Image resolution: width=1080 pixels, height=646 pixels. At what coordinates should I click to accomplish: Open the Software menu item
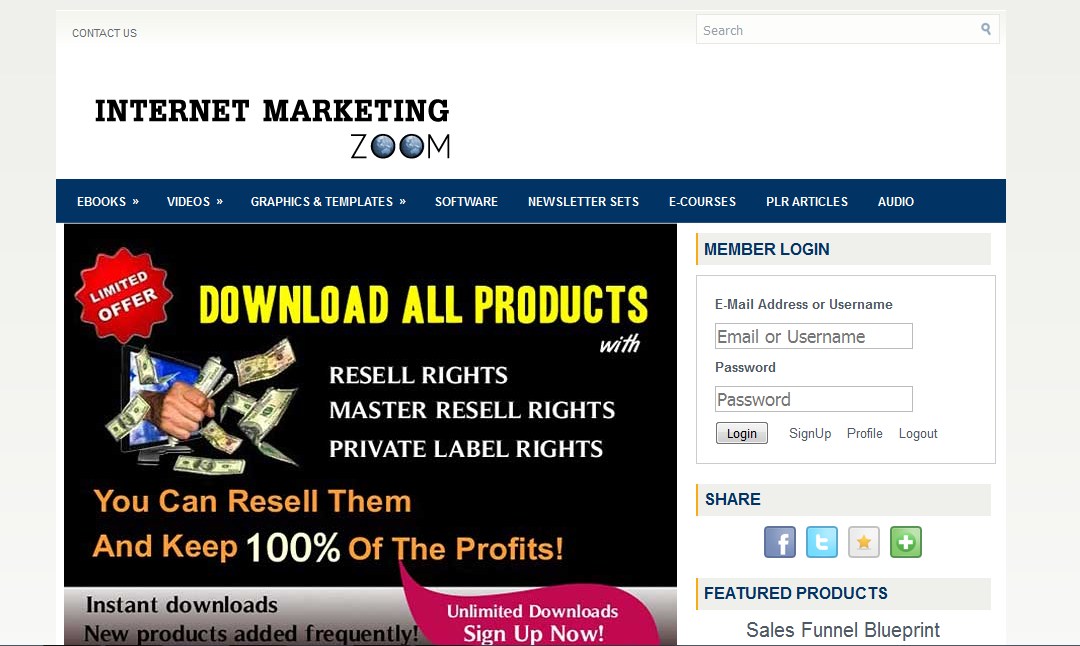(x=466, y=202)
